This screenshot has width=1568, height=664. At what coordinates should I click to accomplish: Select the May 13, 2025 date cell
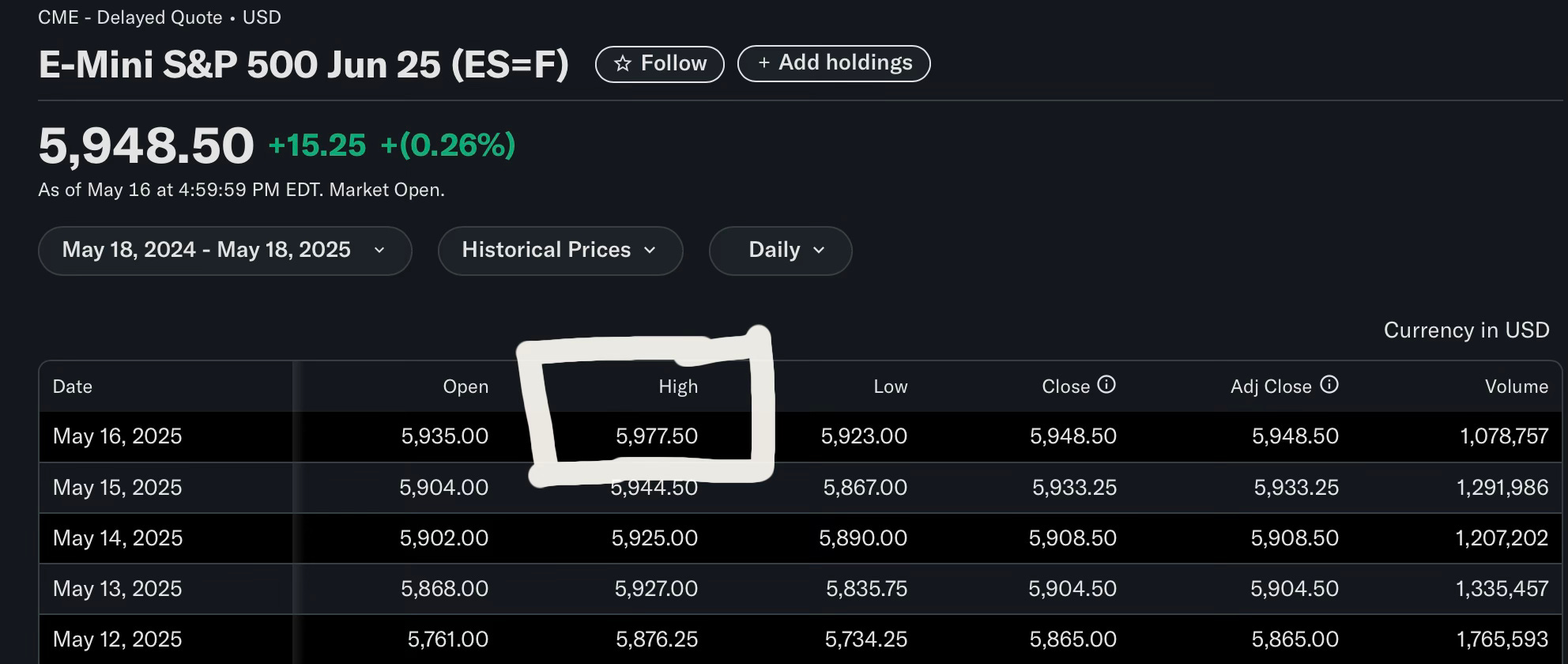pos(117,589)
